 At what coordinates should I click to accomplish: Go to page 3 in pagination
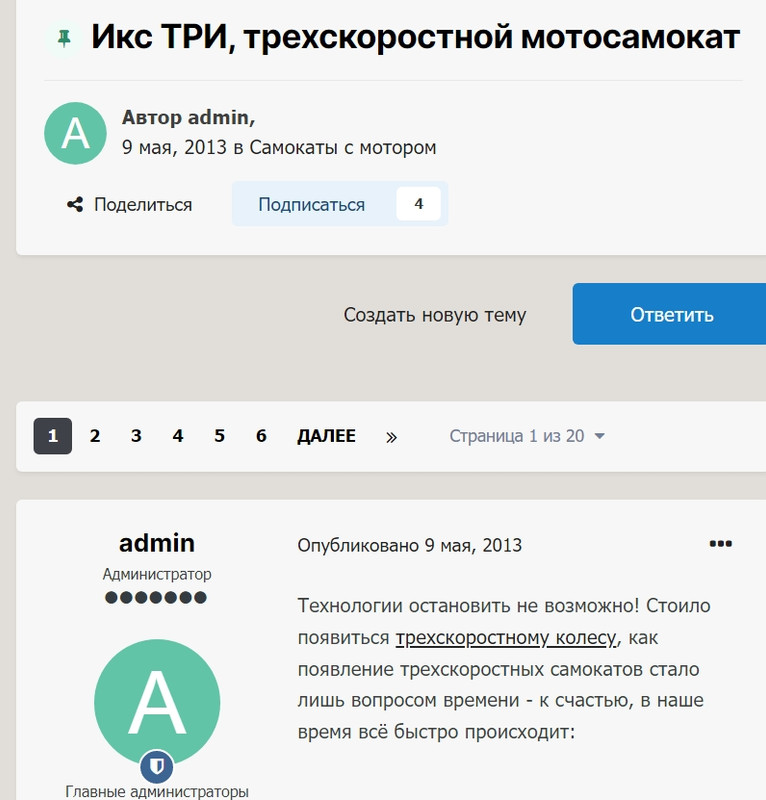pyautogui.click(x=136, y=436)
